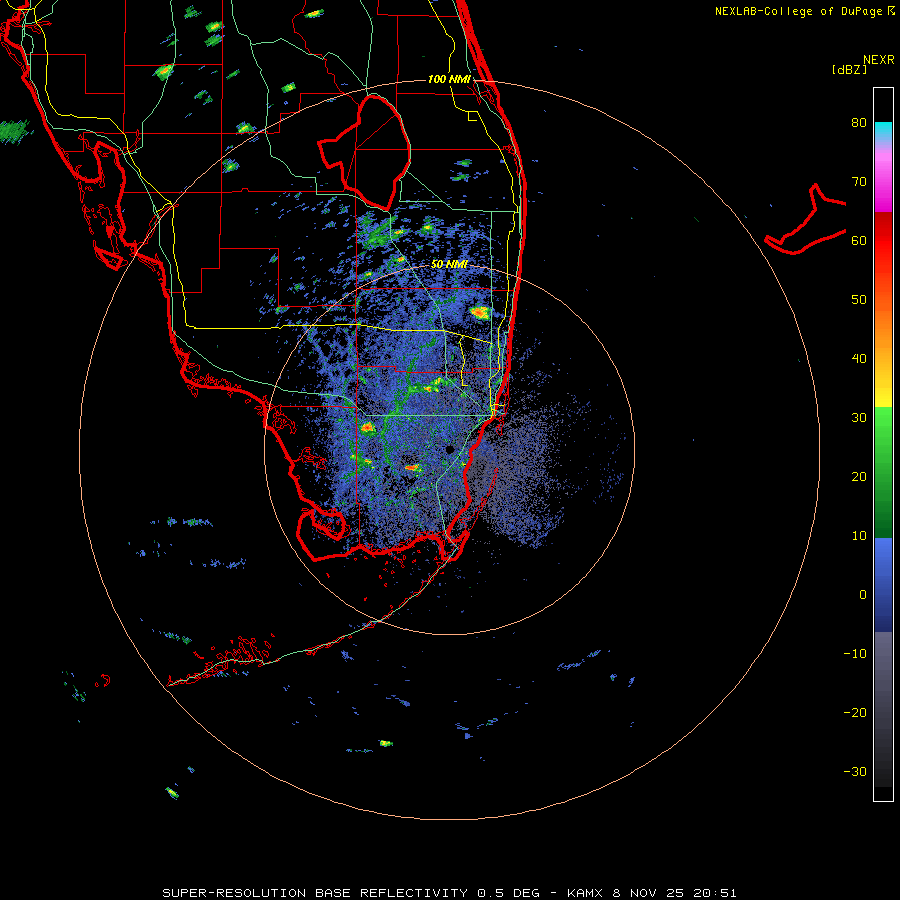Image resolution: width=900 pixels, height=900 pixels.
Task: Click the "100 NMI" range ring label
Action: coord(449,79)
